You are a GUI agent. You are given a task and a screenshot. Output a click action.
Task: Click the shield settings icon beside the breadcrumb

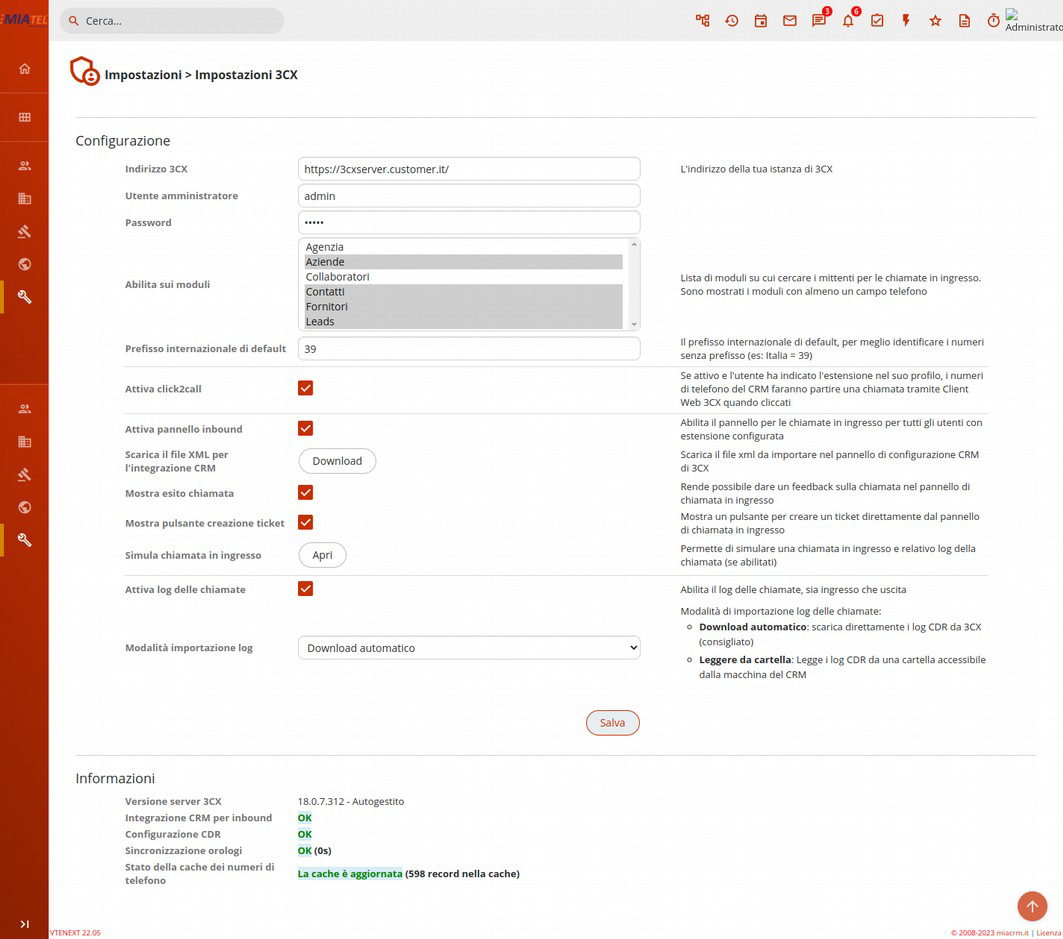(85, 71)
